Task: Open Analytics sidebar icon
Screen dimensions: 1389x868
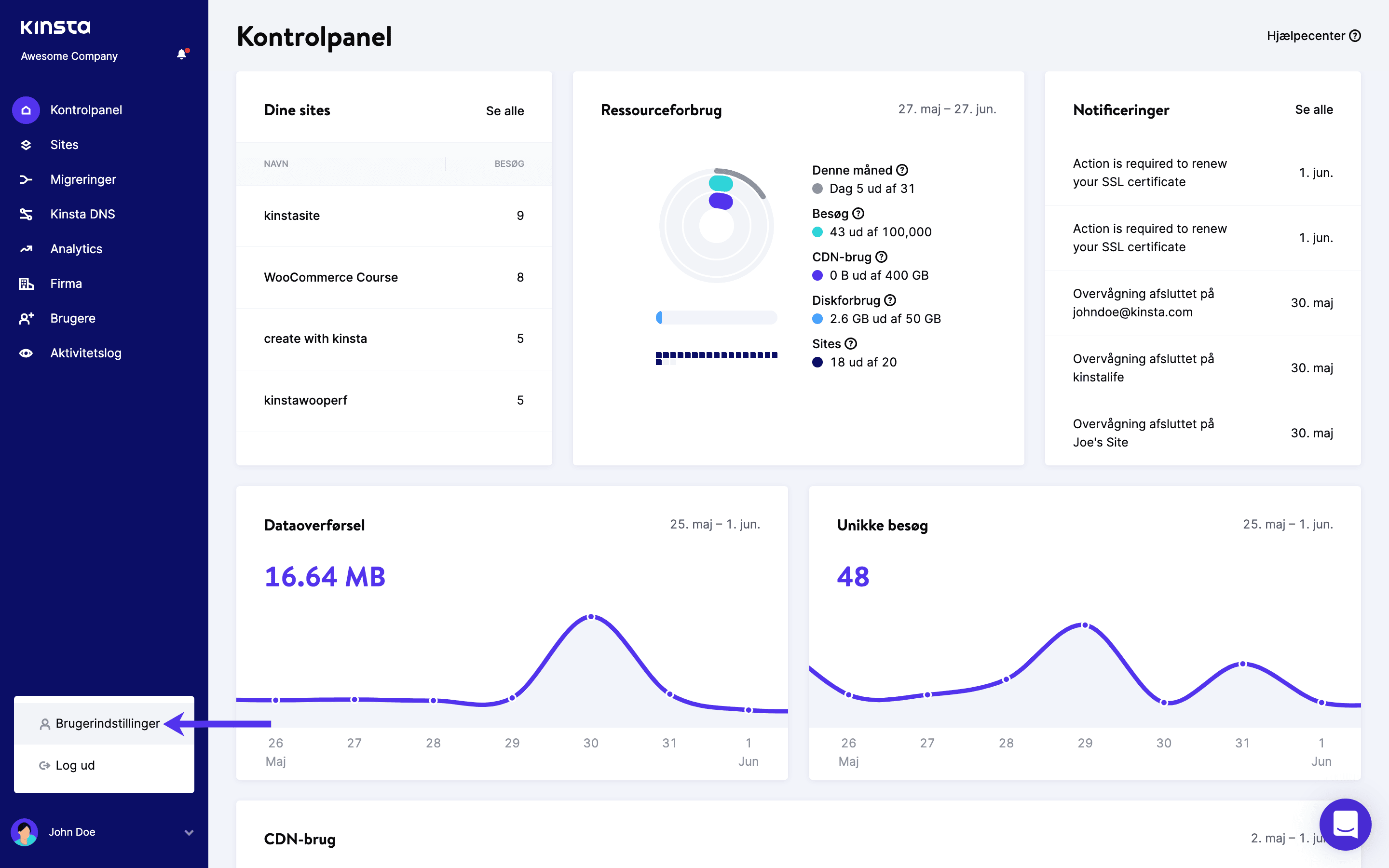Action: pos(25,248)
